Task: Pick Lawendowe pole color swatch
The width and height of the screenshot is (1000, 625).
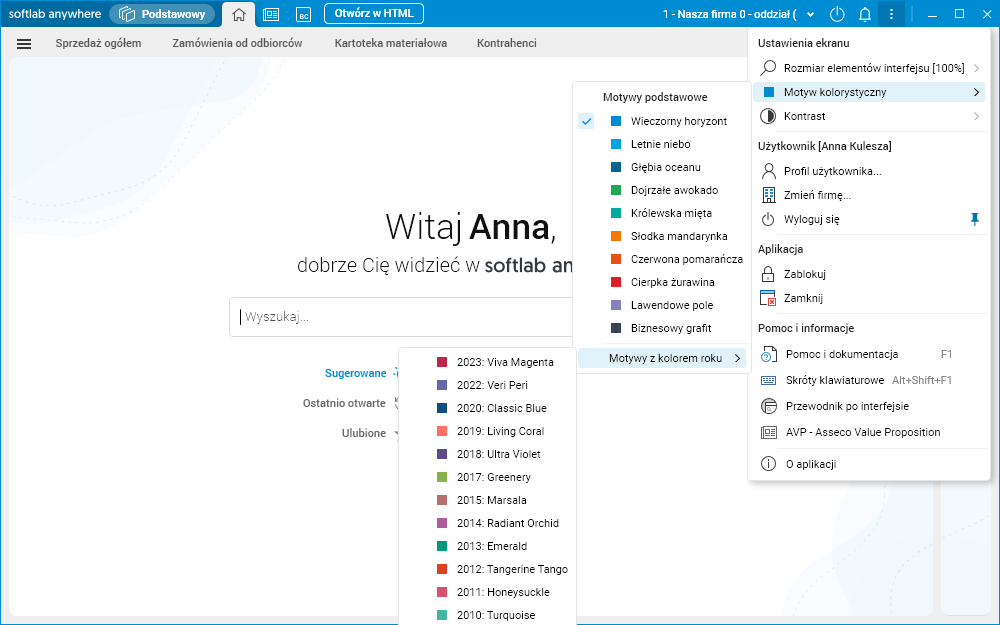Action: click(x=616, y=305)
